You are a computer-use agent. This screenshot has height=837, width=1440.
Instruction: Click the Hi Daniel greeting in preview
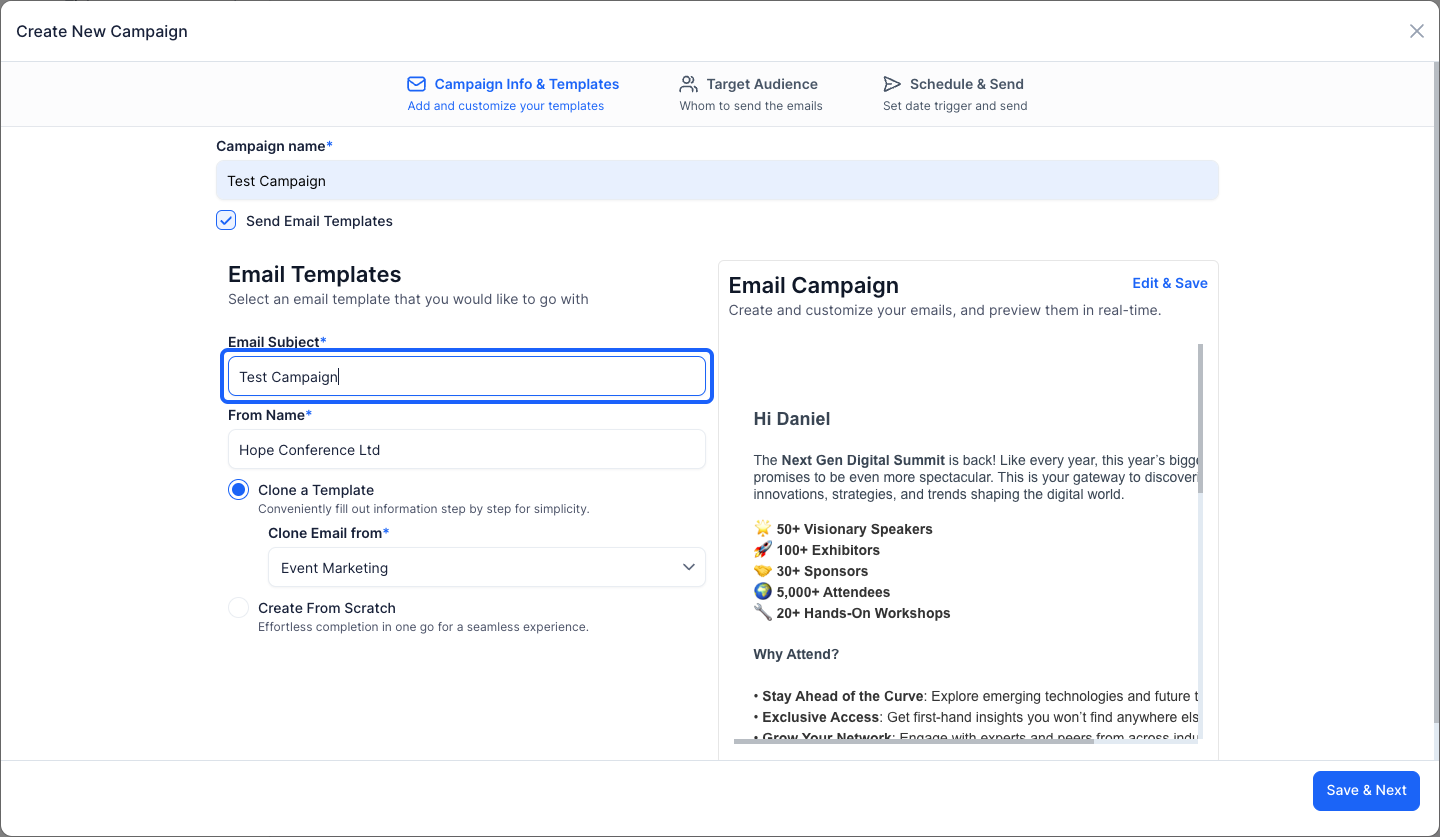tap(792, 419)
